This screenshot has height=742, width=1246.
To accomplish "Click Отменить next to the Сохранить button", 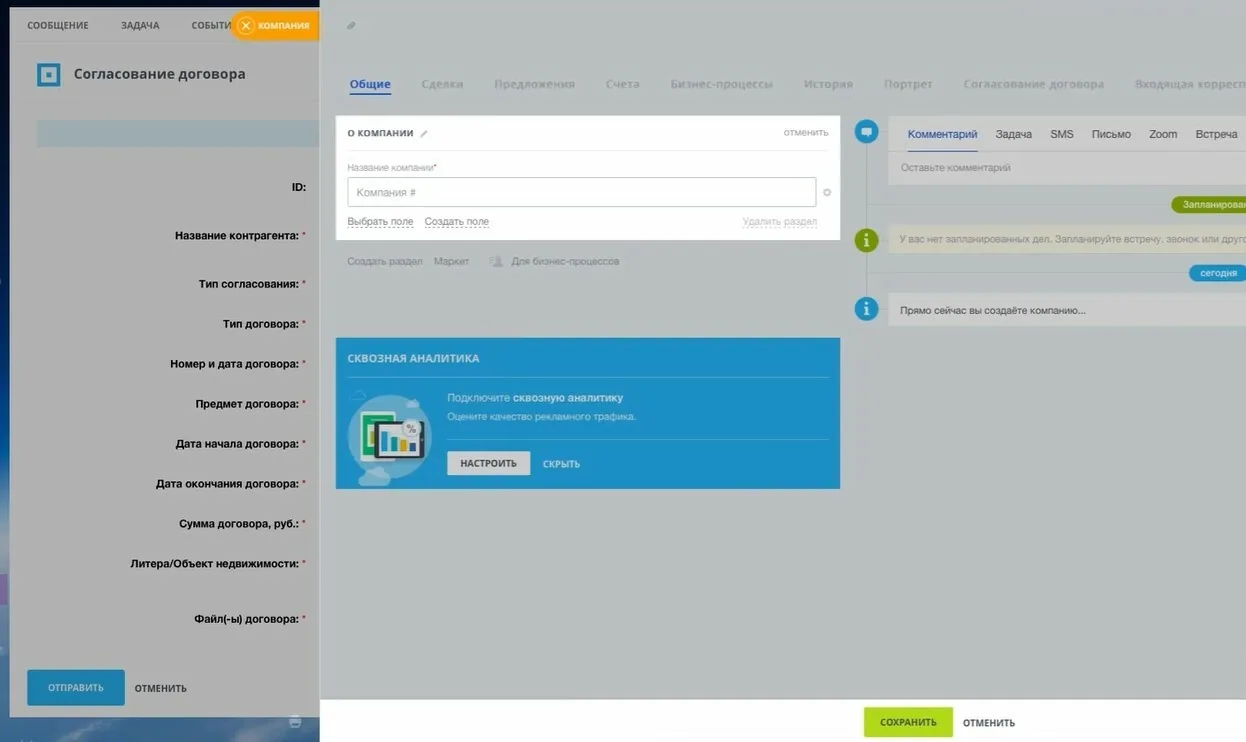I will click(x=989, y=723).
